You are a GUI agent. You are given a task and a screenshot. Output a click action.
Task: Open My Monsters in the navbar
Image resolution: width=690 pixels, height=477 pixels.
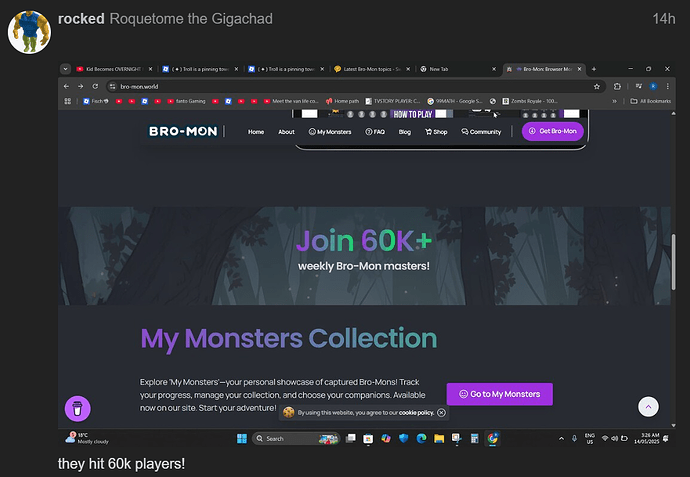(330, 132)
